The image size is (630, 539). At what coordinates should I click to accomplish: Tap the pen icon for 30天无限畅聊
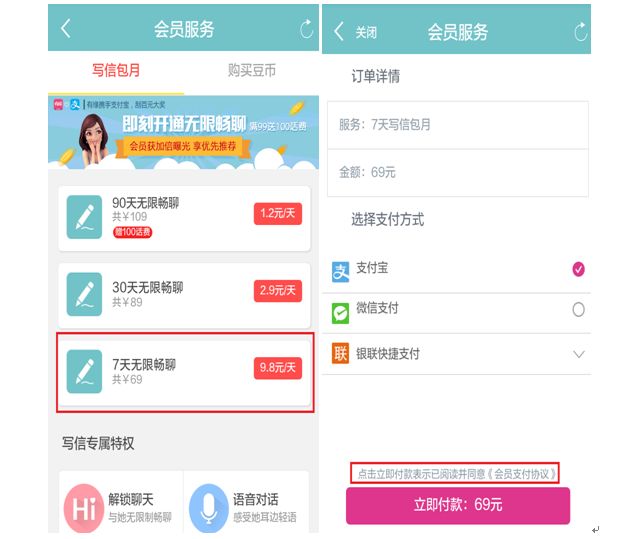coord(84,294)
